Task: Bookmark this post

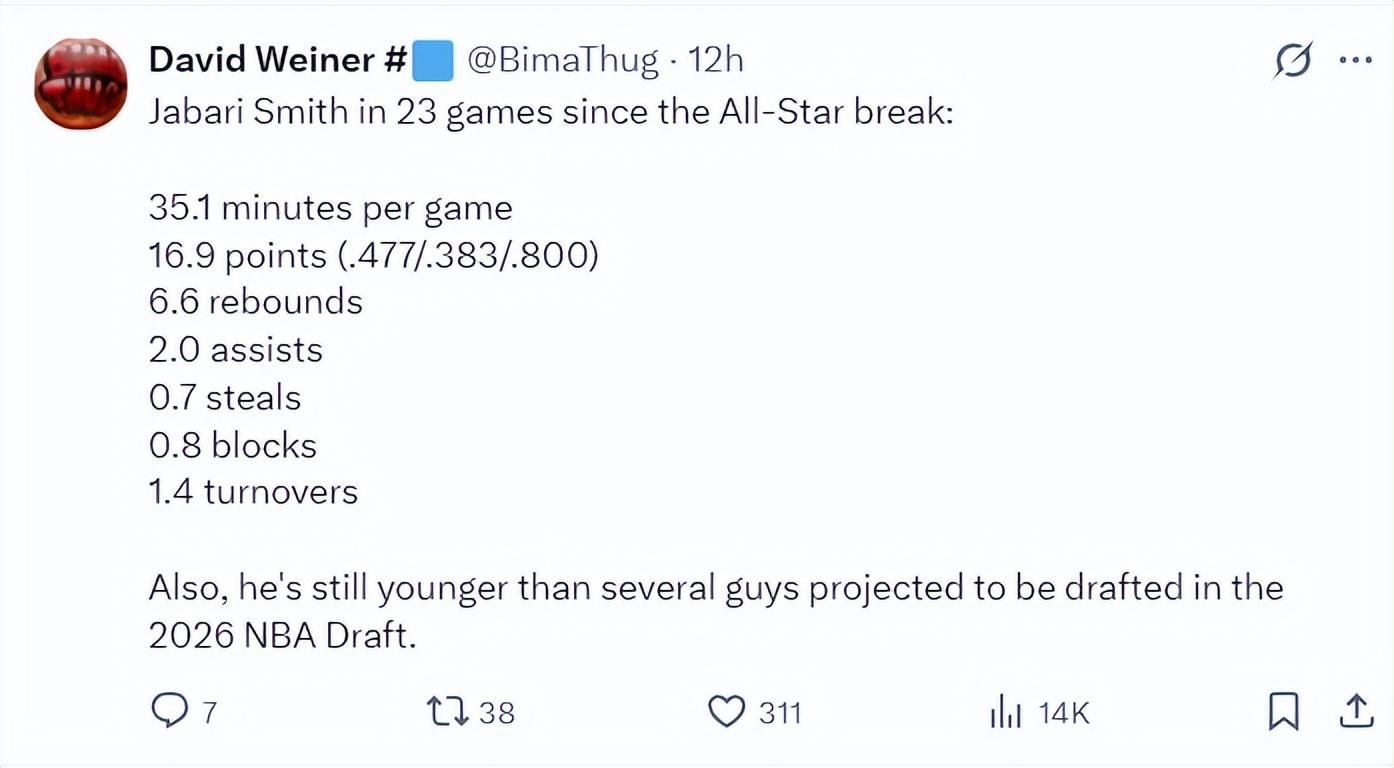Action: click(1283, 712)
